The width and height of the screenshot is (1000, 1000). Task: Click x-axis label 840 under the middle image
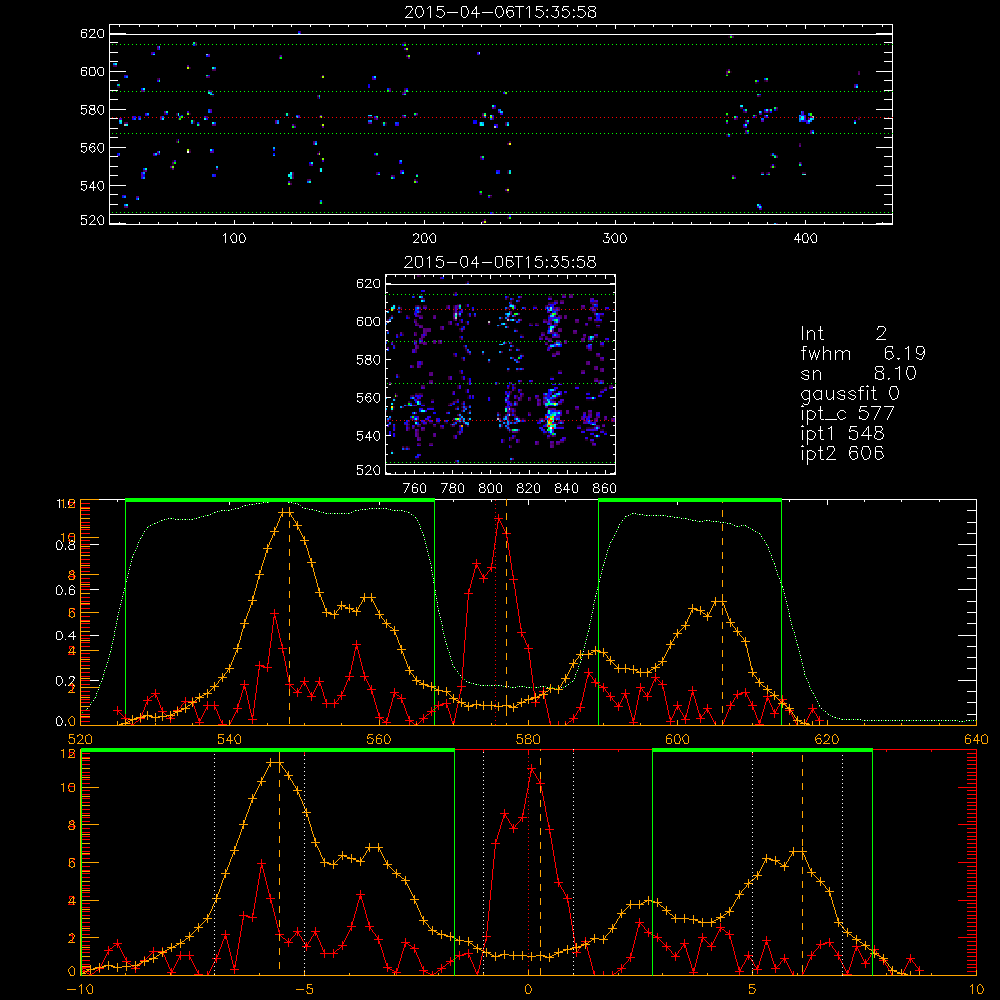(566, 489)
